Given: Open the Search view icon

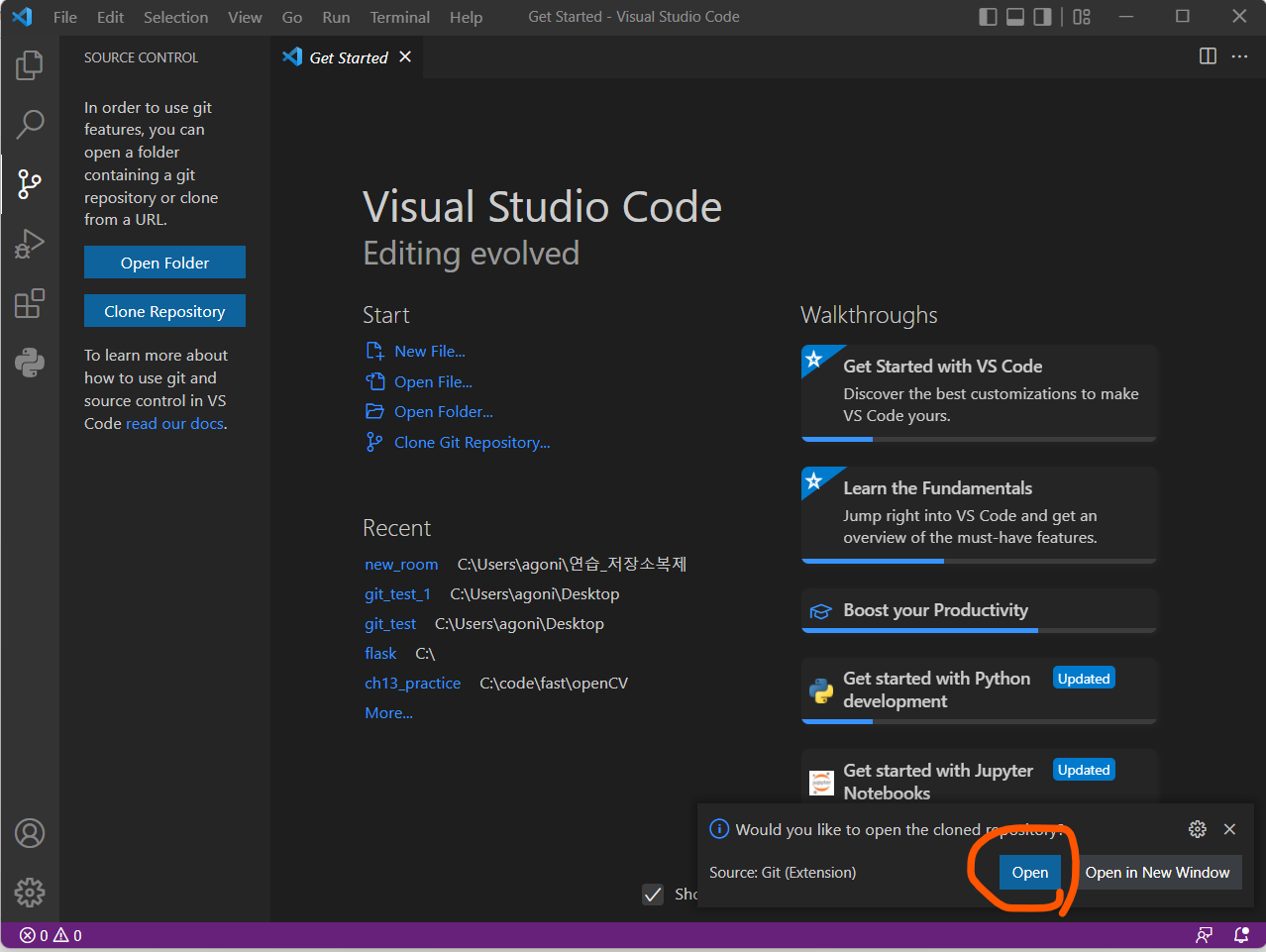Looking at the screenshot, I should [x=30, y=124].
